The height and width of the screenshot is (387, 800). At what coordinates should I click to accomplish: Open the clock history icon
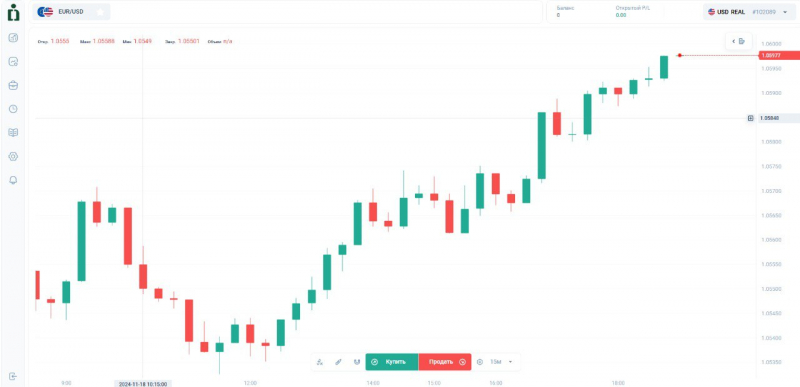click(x=13, y=109)
